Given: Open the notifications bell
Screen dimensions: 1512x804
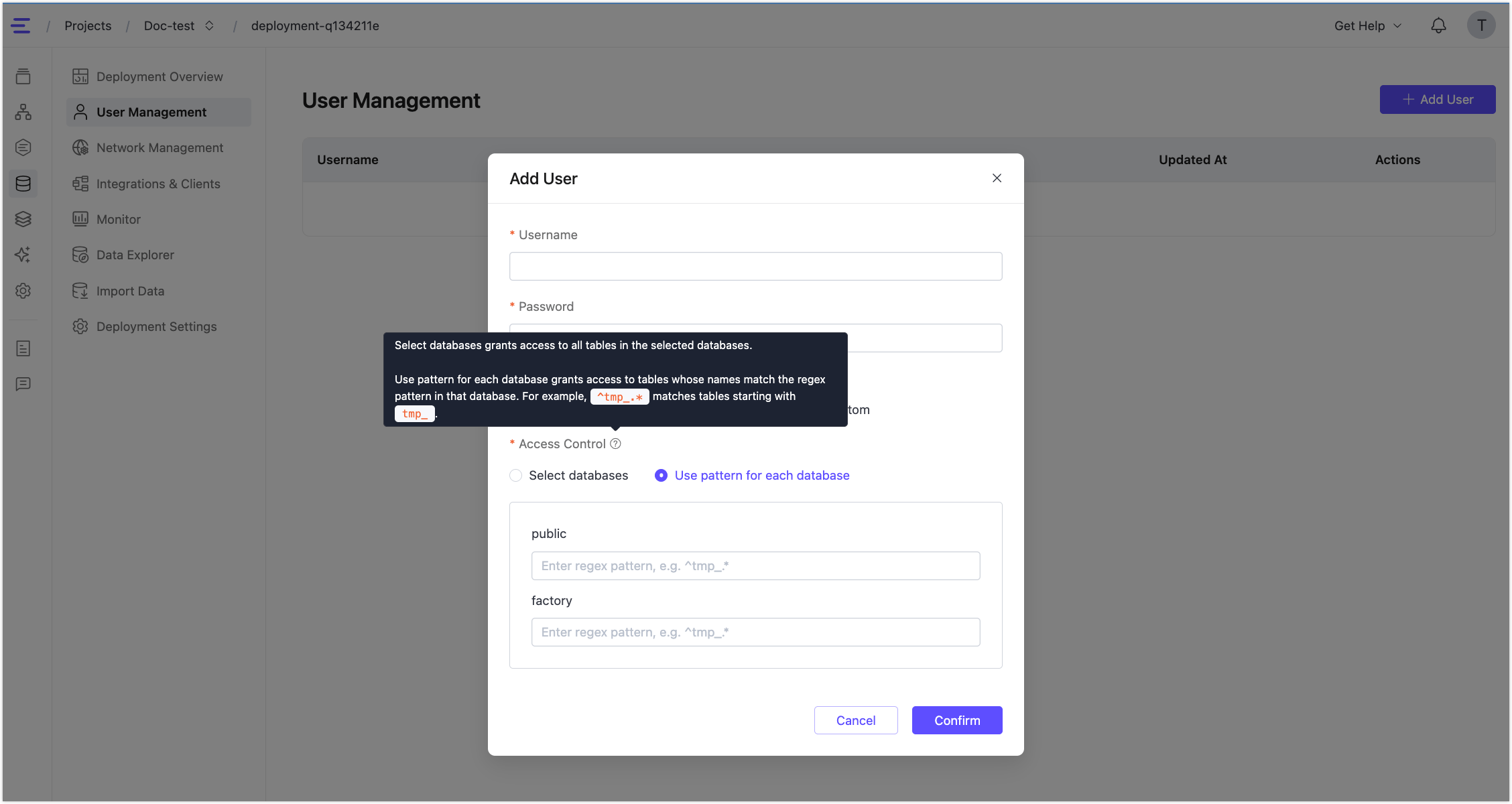Looking at the screenshot, I should (x=1438, y=25).
